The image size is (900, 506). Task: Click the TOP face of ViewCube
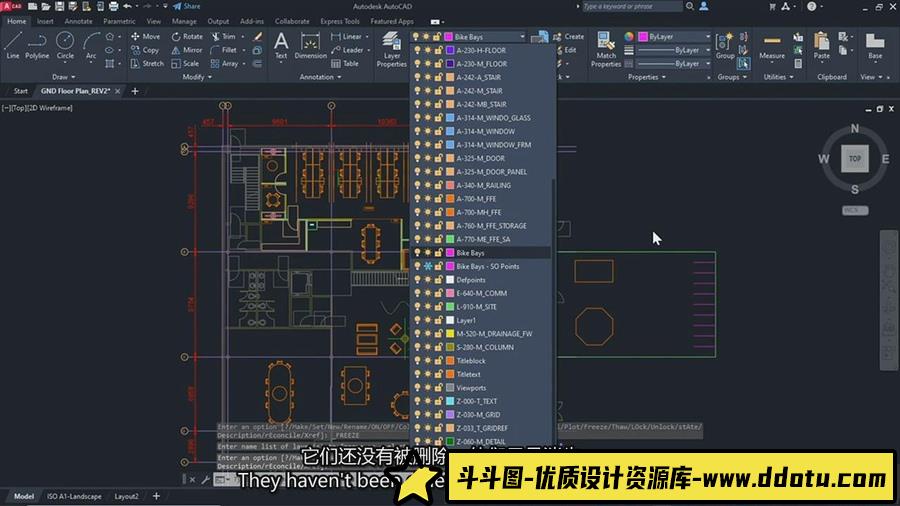tap(855, 159)
